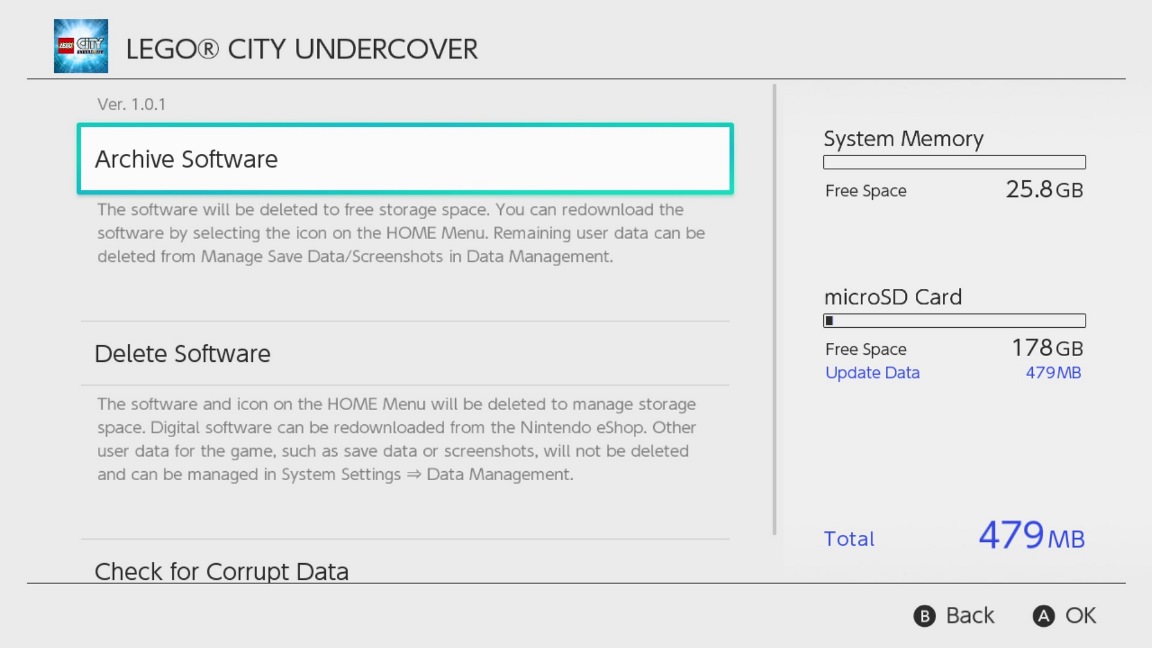The width and height of the screenshot is (1152, 648).
Task: Click the Update Data label
Action: pyautogui.click(x=872, y=373)
